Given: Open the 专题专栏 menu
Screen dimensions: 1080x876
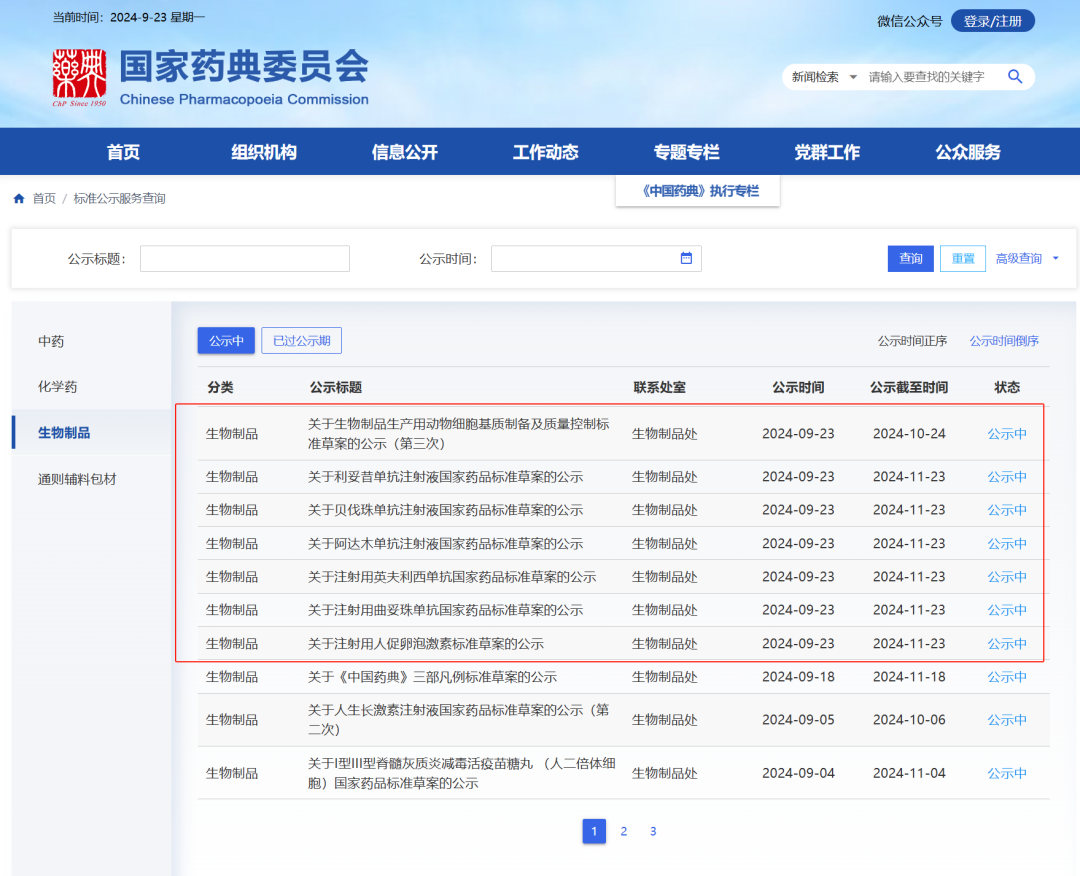Looking at the screenshot, I should point(686,151).
